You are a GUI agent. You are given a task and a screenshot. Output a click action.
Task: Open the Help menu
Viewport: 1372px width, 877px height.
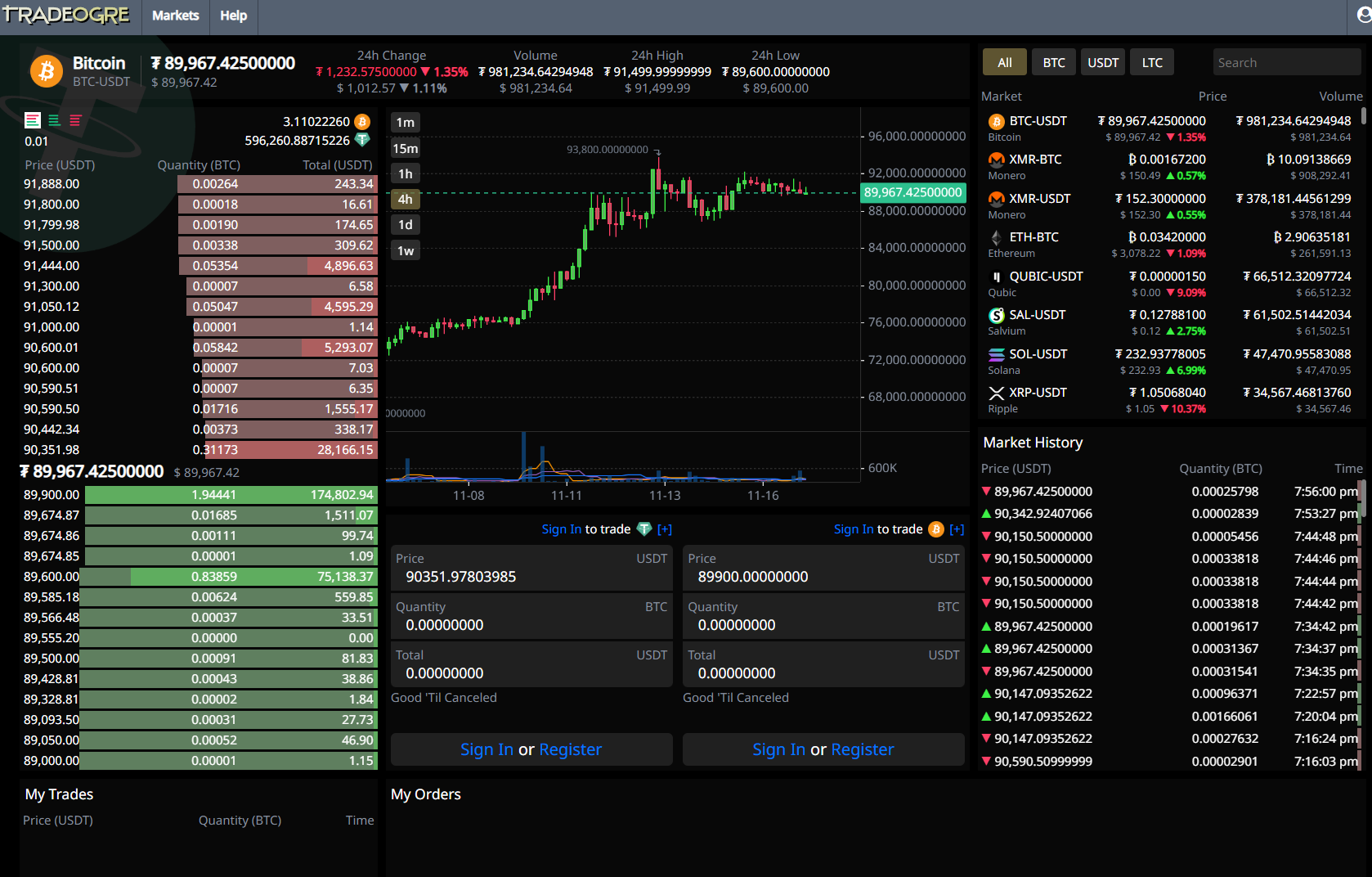[x=233, y=16]
